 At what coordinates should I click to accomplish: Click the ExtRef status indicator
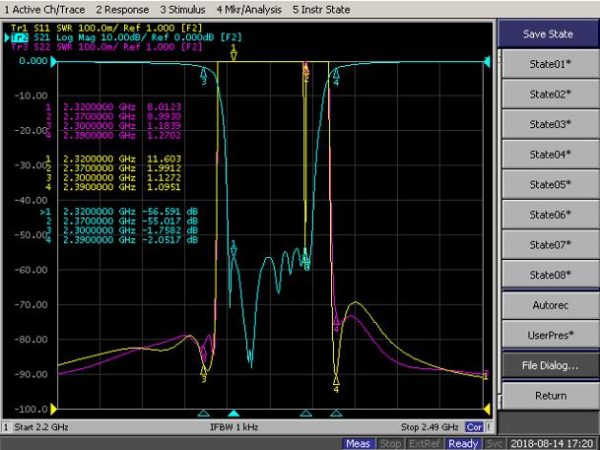(x=424, y=443)
